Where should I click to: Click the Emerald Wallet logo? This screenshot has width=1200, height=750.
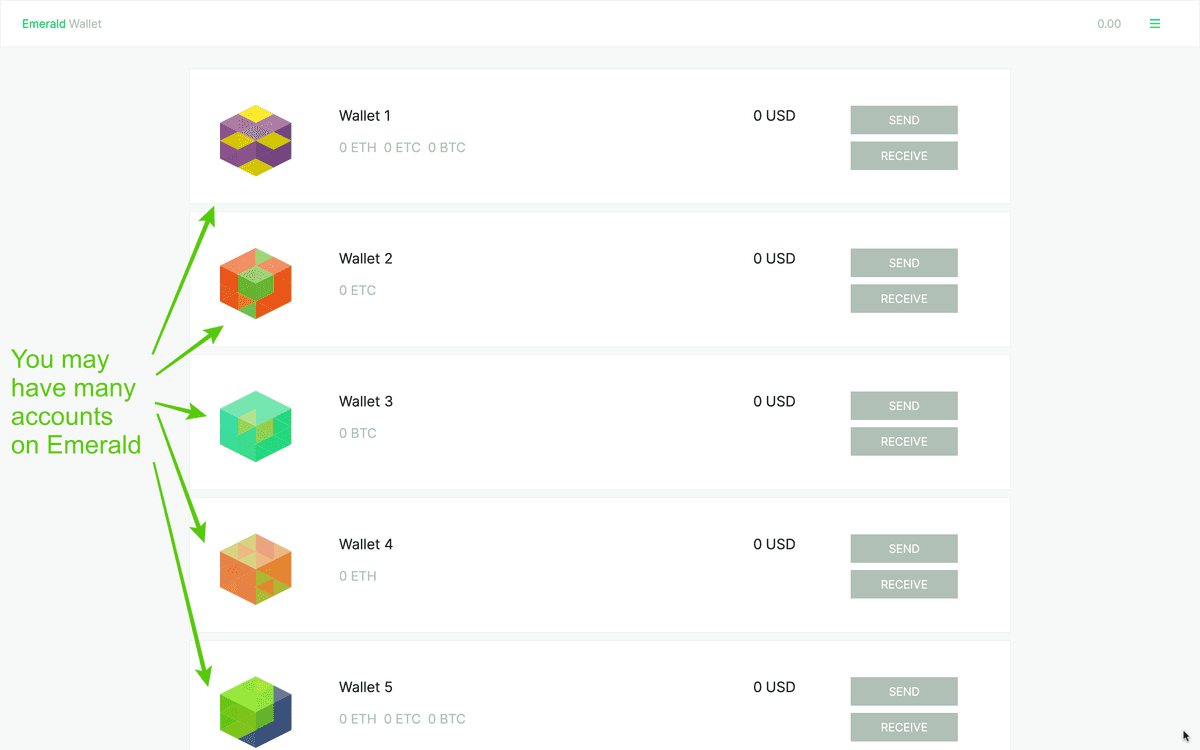point(62,23)
